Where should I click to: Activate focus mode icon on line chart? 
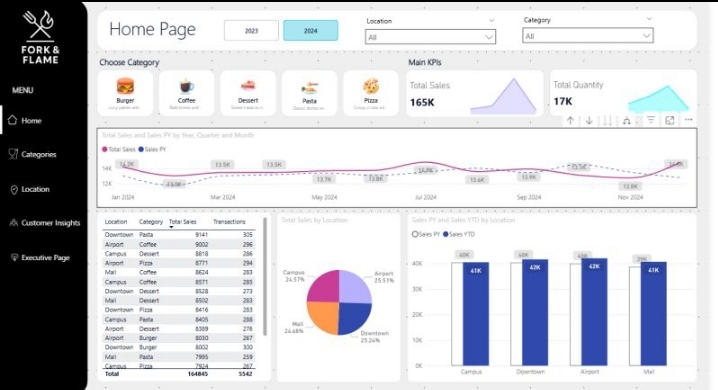pos(669,120)
